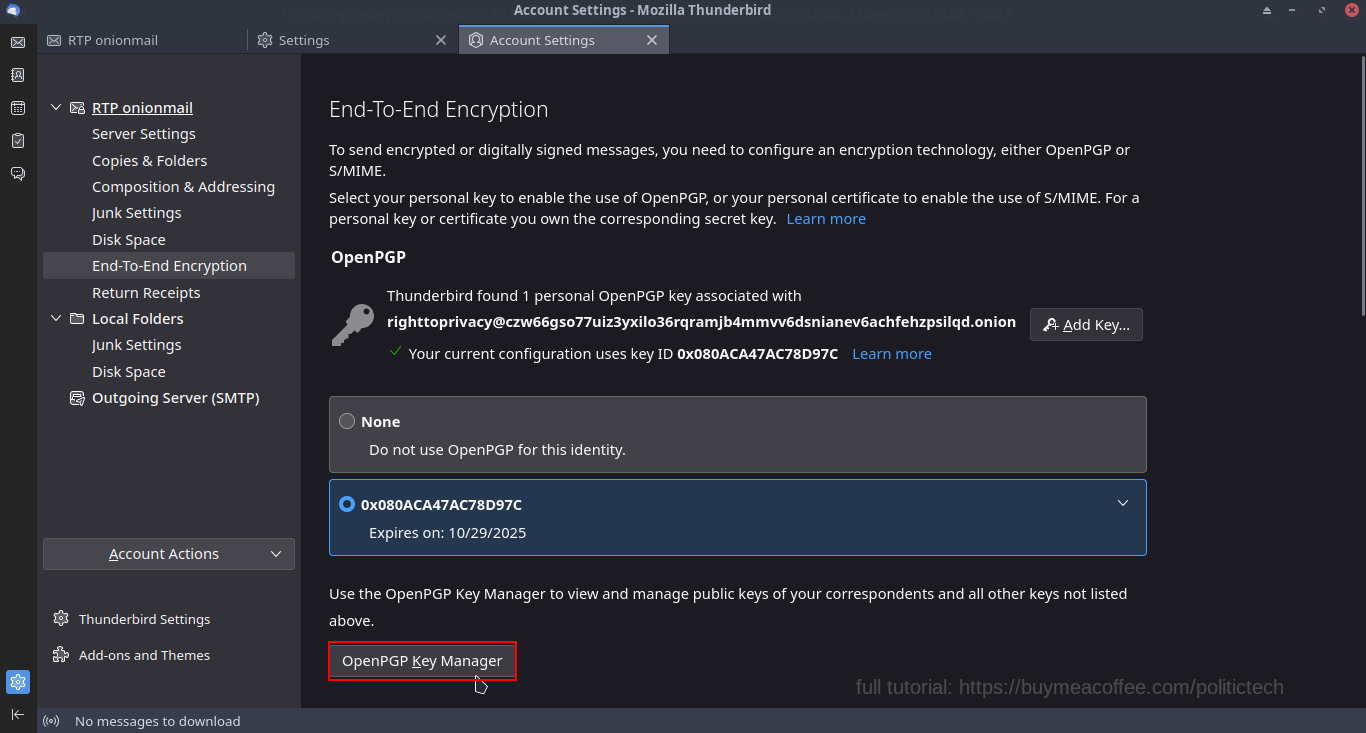
Task: Click Learn more link next to key ID
Action: tap(892, 354)
